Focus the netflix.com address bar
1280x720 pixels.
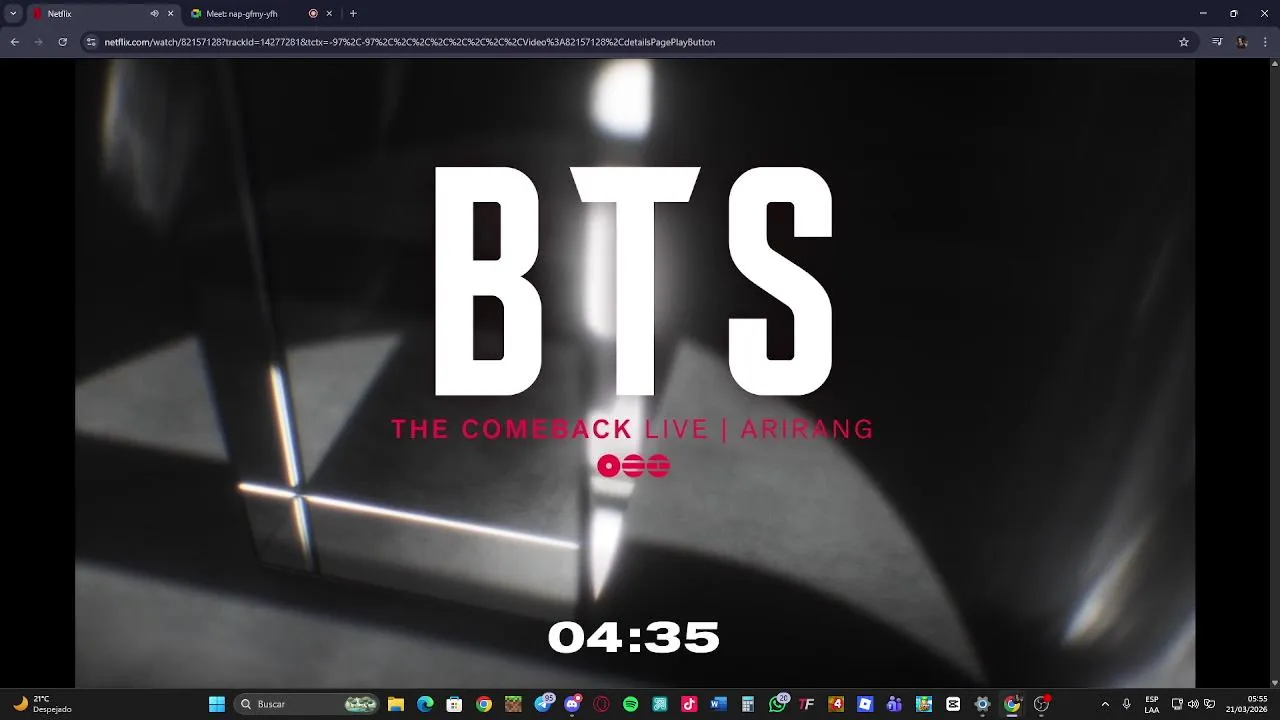point(638,42)
